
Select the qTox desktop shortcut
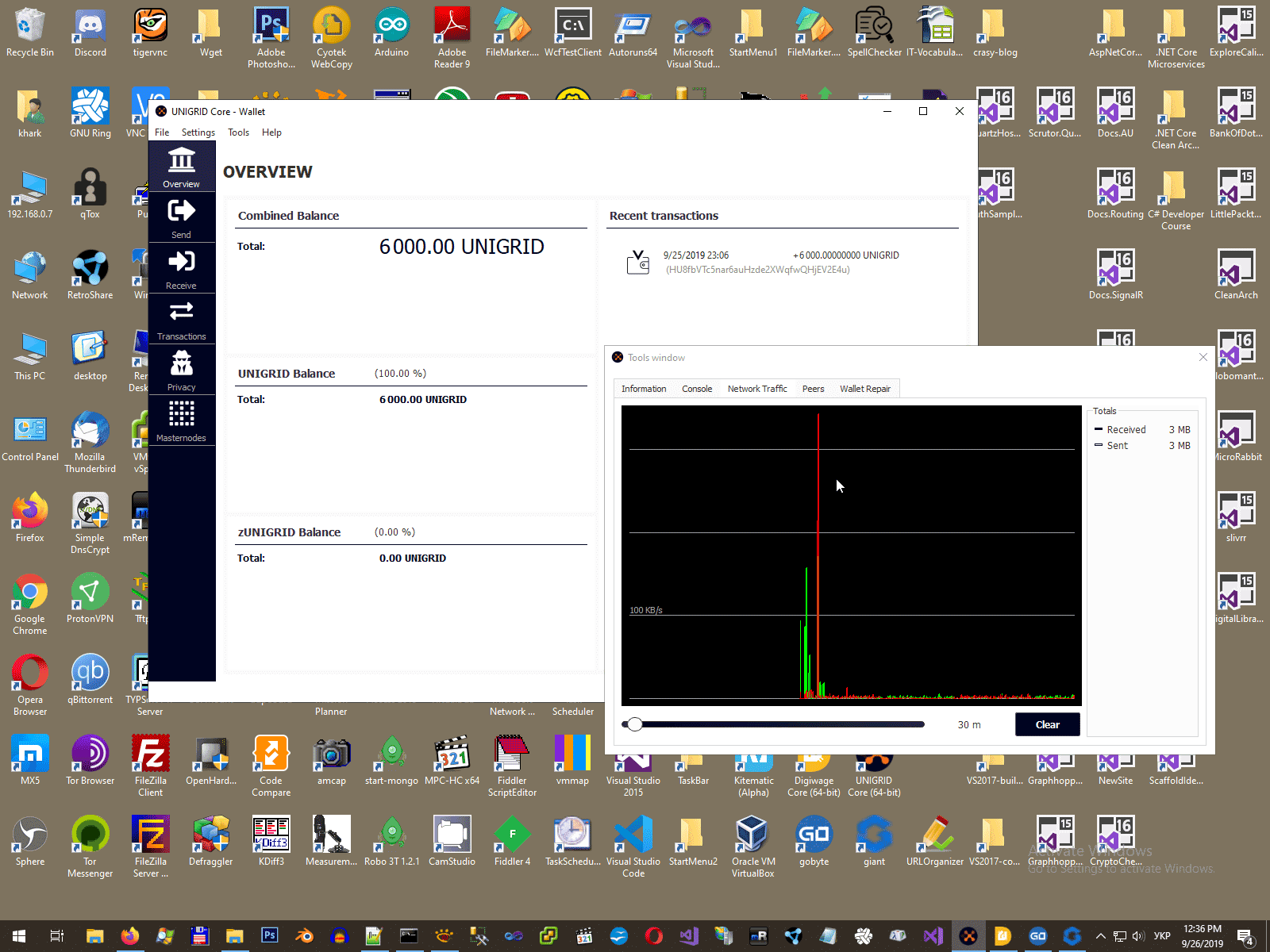coord(90,194)
